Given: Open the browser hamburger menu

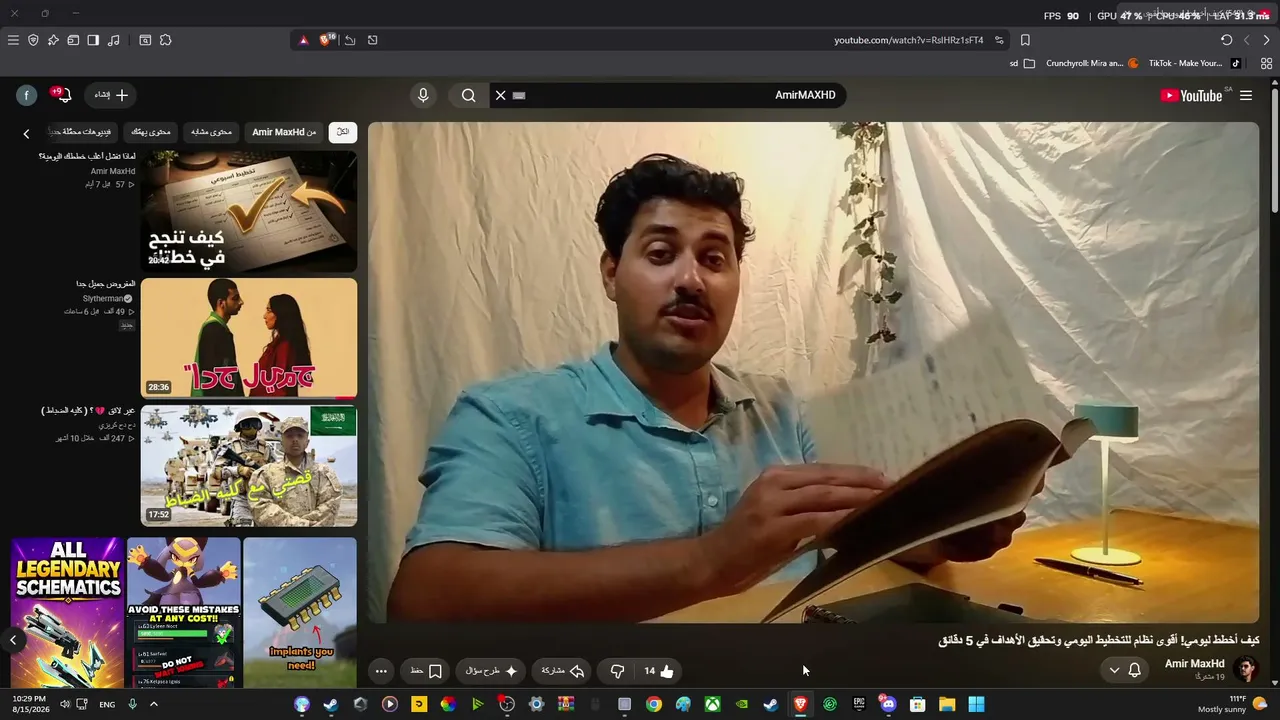Looking at the screenshot, I should 13,40.
